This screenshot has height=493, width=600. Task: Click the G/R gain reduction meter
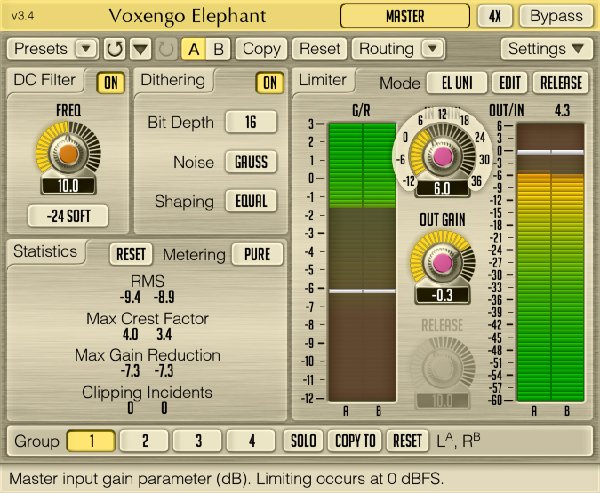pyautogui.click(x=362, y=262)
